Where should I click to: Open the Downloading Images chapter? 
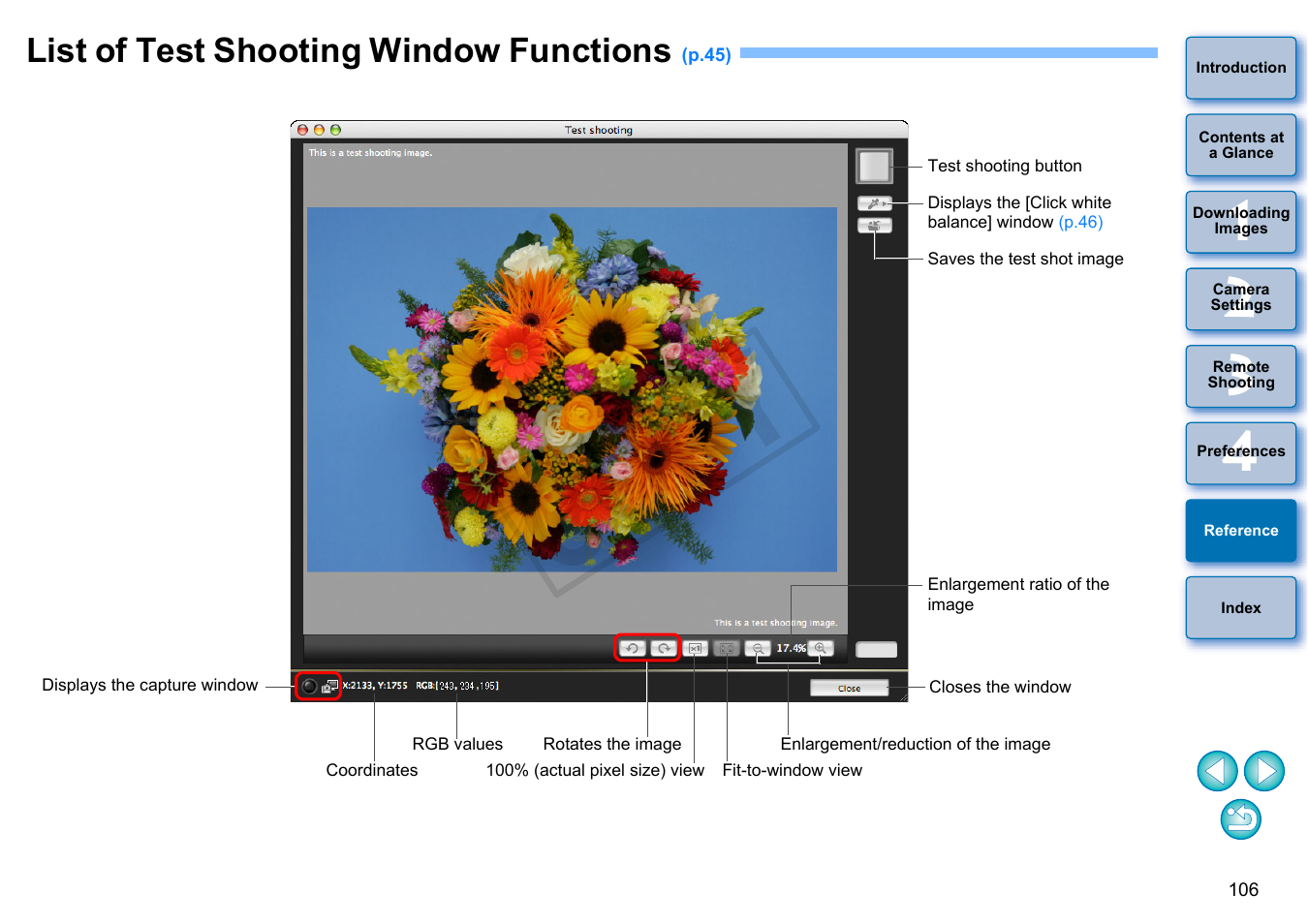1240,221
